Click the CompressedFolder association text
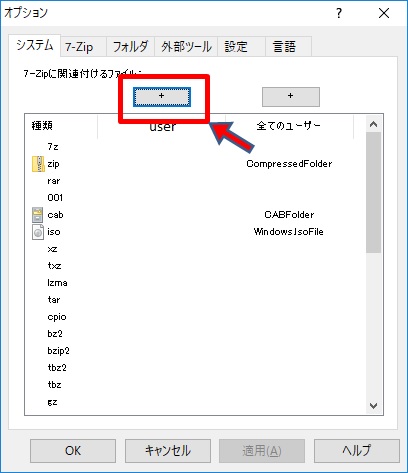The height and width of the screenshot is (473, 408). tap(289, 164)
